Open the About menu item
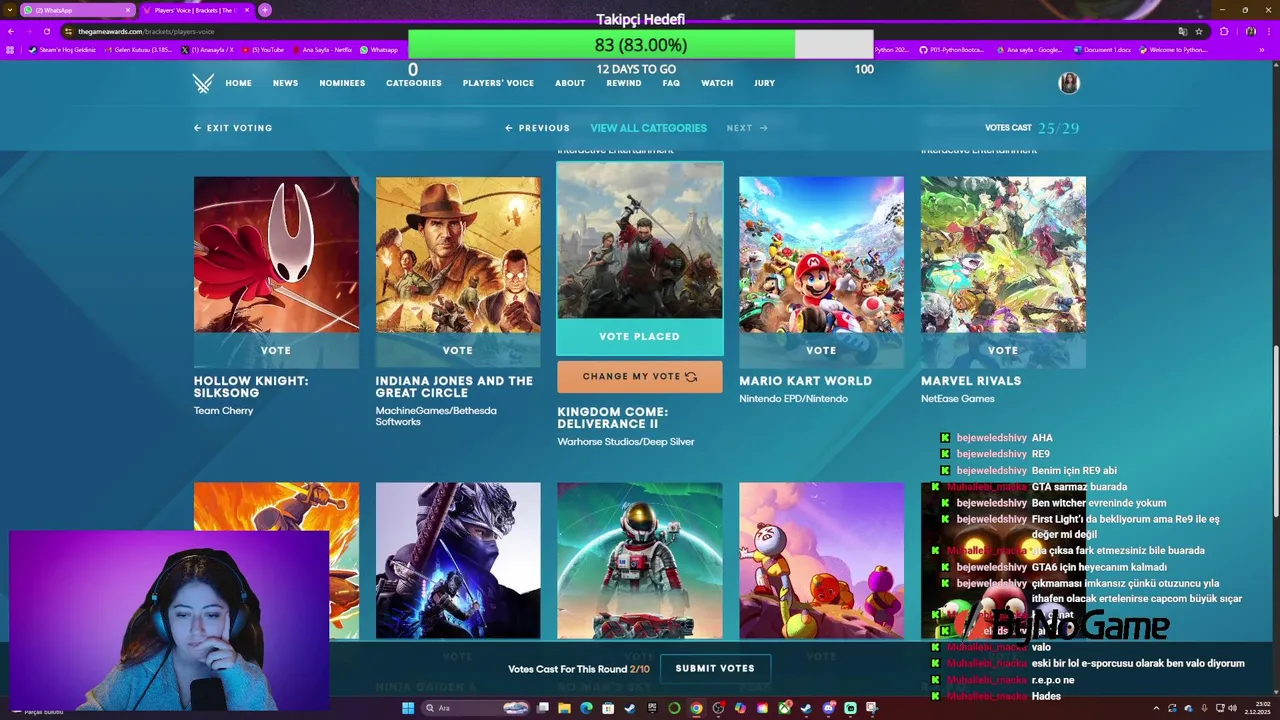Viewport: 1280px width, 720px height. [570, 83]
